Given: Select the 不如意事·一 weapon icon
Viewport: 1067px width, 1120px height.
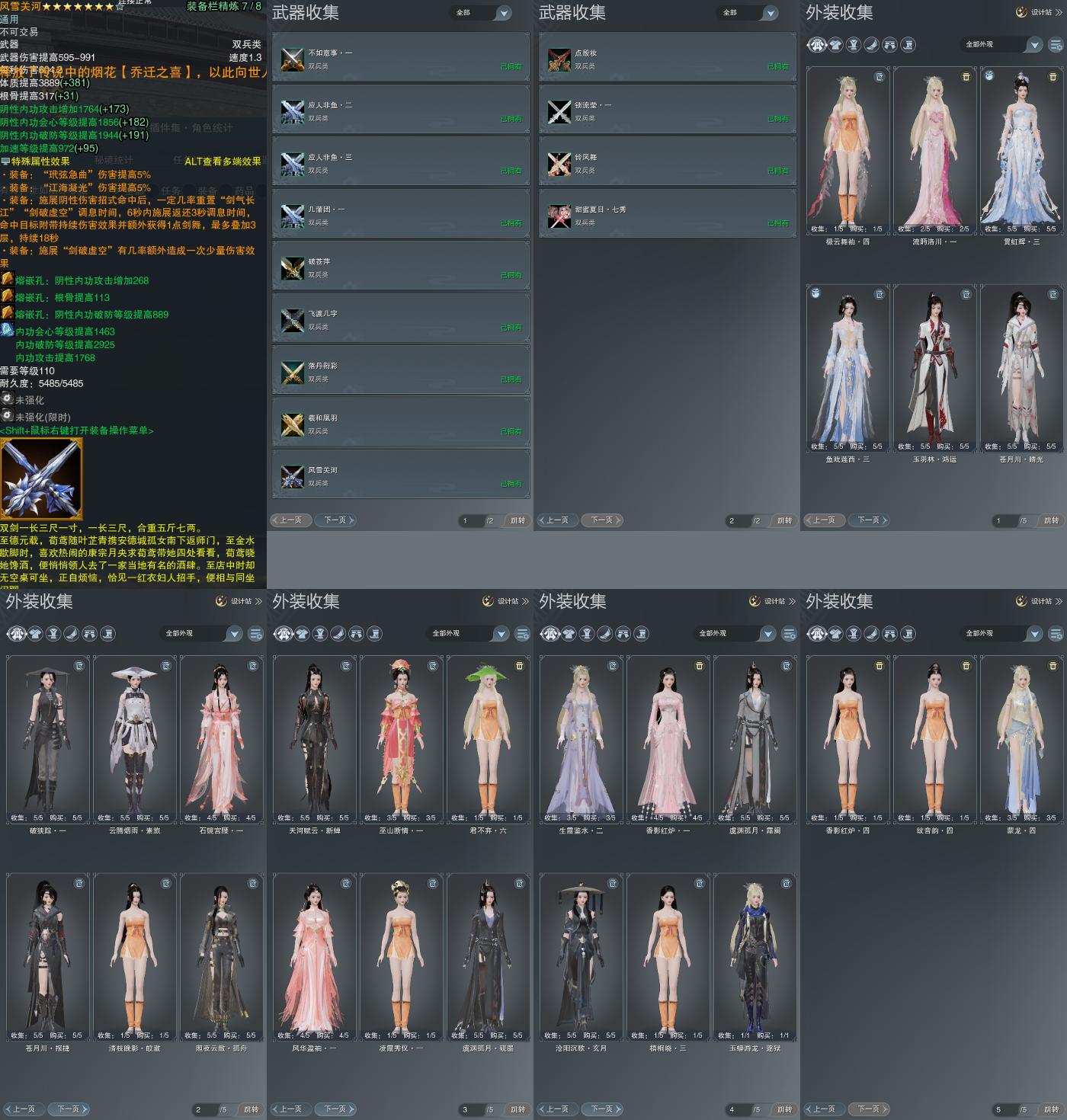Looking at the screenshot, I should [293, 59].
